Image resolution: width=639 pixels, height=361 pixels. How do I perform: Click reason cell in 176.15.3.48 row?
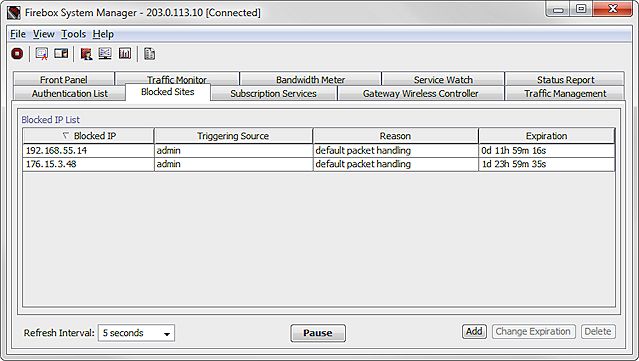click(395, 164)
